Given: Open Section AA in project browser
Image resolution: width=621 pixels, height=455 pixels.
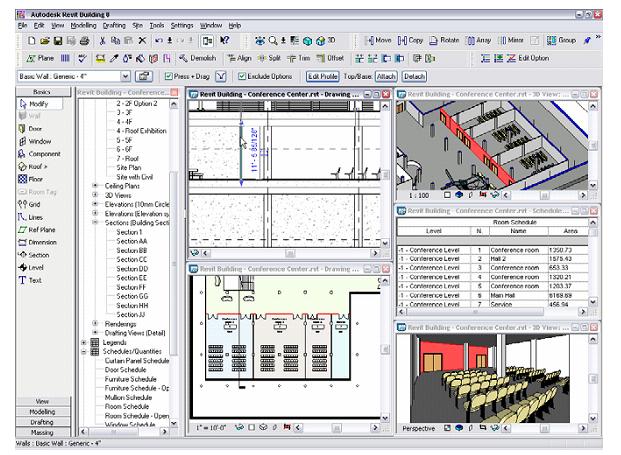Looking at the screenshot, I should [x=131, y=241].
